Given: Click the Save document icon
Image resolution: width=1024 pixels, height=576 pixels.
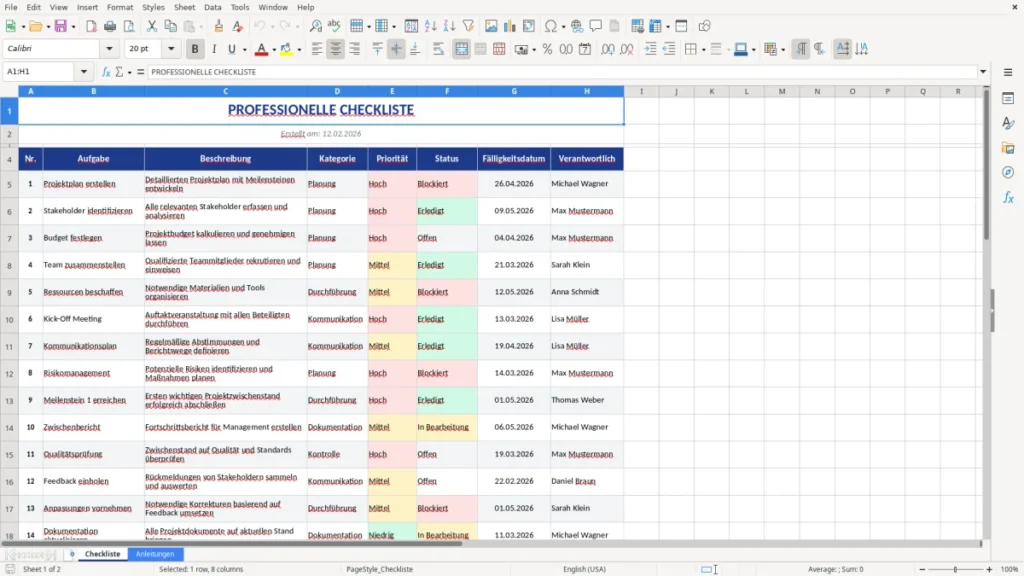Looking at the screenshot, I should pyautogui.click(x=61, y=26).
